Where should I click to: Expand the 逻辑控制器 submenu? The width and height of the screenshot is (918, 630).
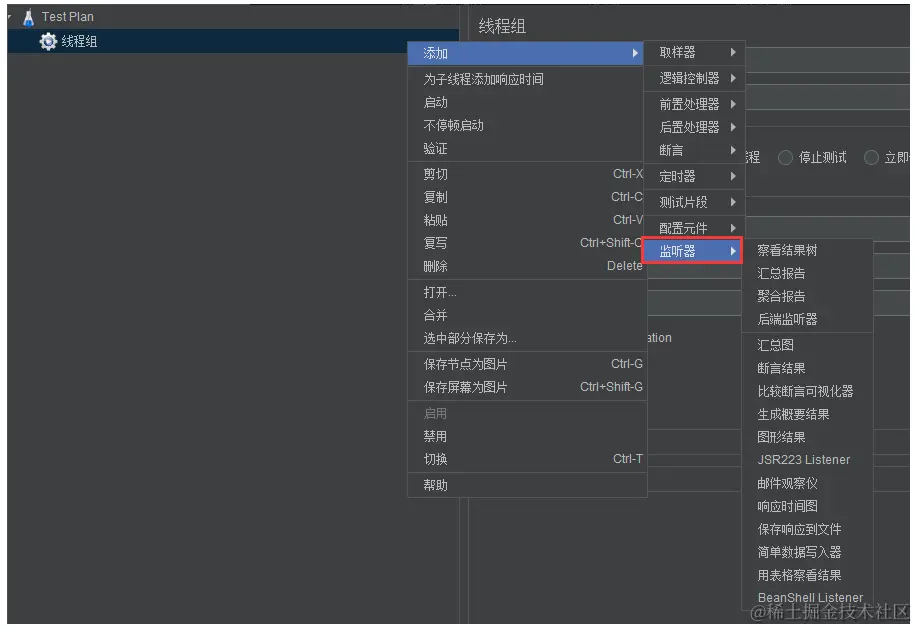pos(694,78)
